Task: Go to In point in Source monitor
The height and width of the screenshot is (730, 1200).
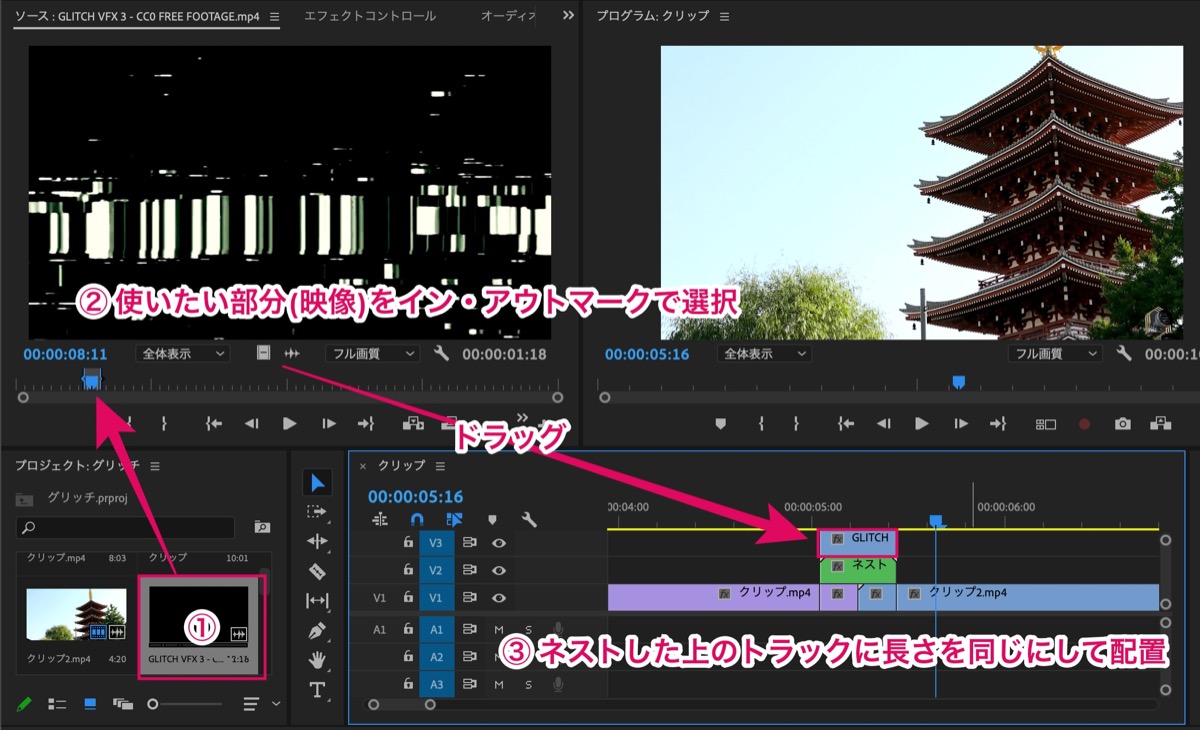Action: click(x=213, y=424)
